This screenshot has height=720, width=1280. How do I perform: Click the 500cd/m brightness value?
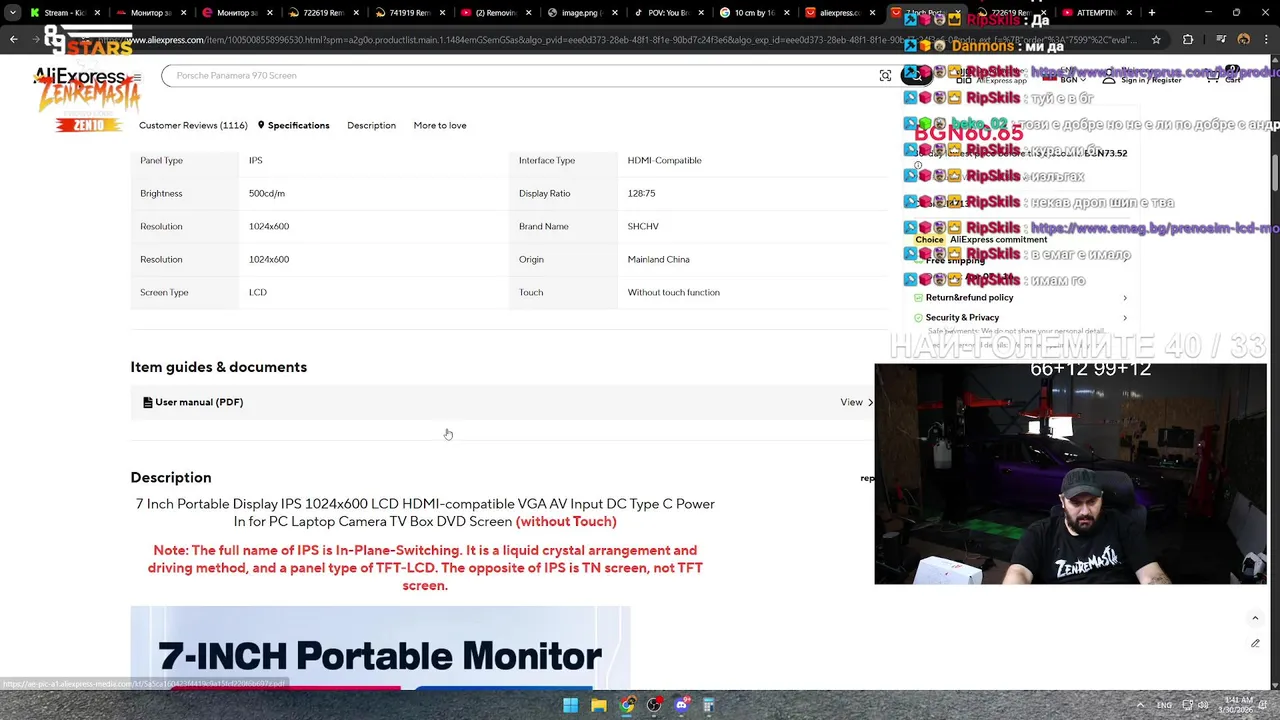tap(267, 193)
